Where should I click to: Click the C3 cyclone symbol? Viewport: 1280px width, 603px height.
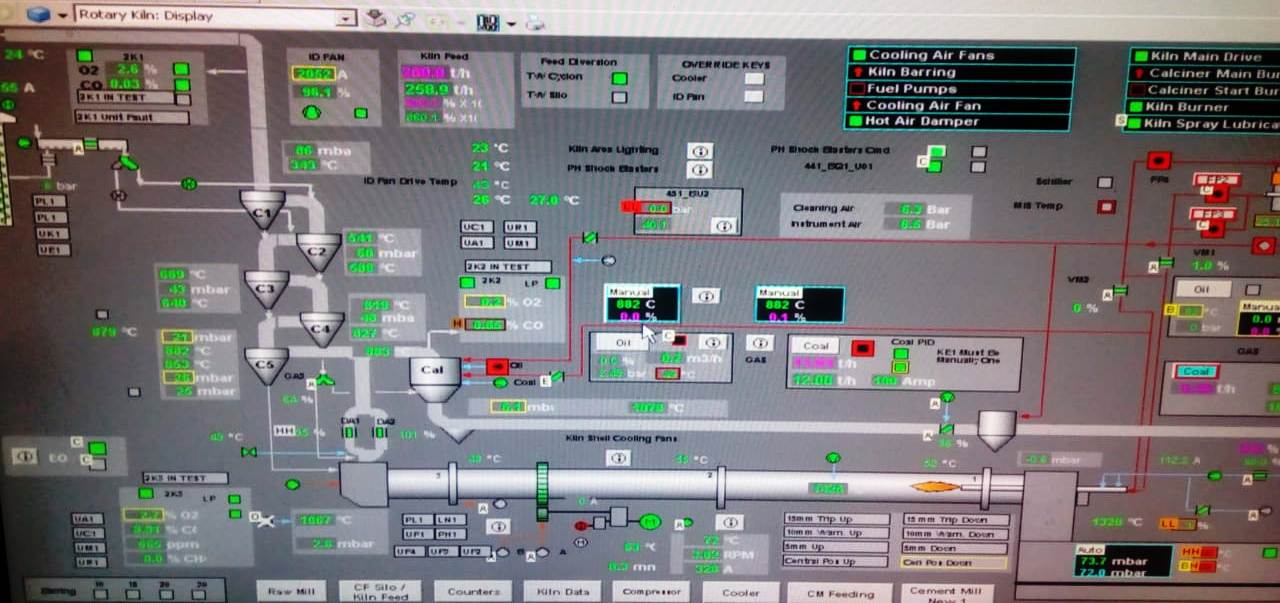click(266, 289)
